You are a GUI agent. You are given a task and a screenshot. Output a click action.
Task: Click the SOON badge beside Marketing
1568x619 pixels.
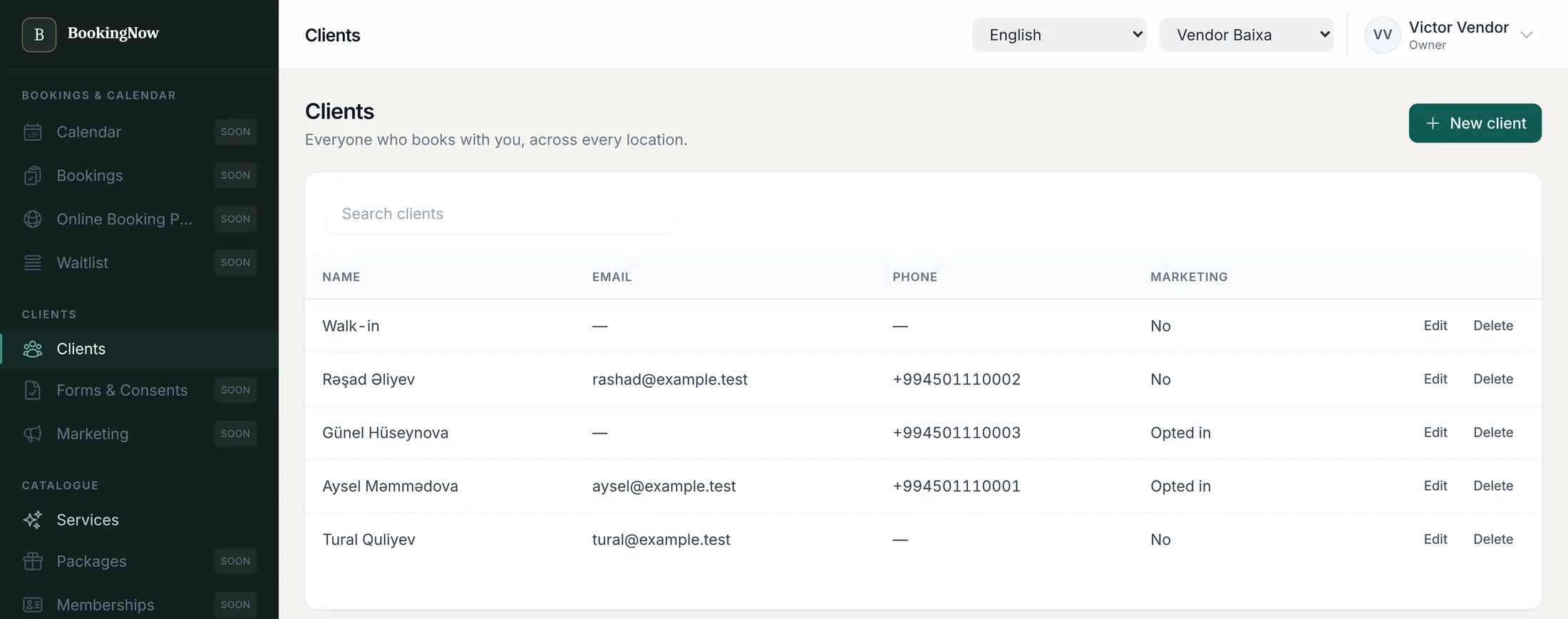(x=235, y=434)
